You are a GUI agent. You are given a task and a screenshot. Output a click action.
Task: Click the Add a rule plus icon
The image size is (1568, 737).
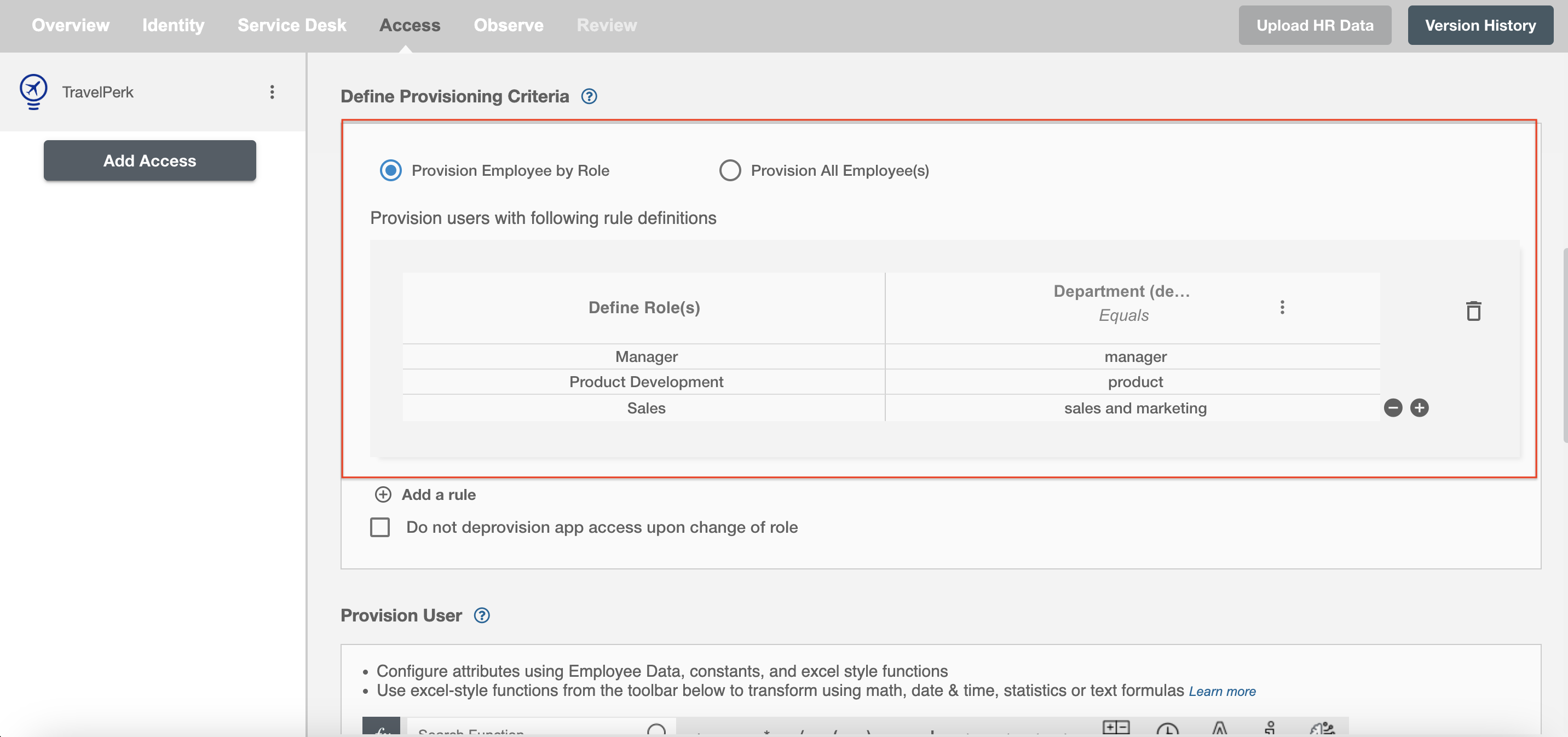coord(383,494)
